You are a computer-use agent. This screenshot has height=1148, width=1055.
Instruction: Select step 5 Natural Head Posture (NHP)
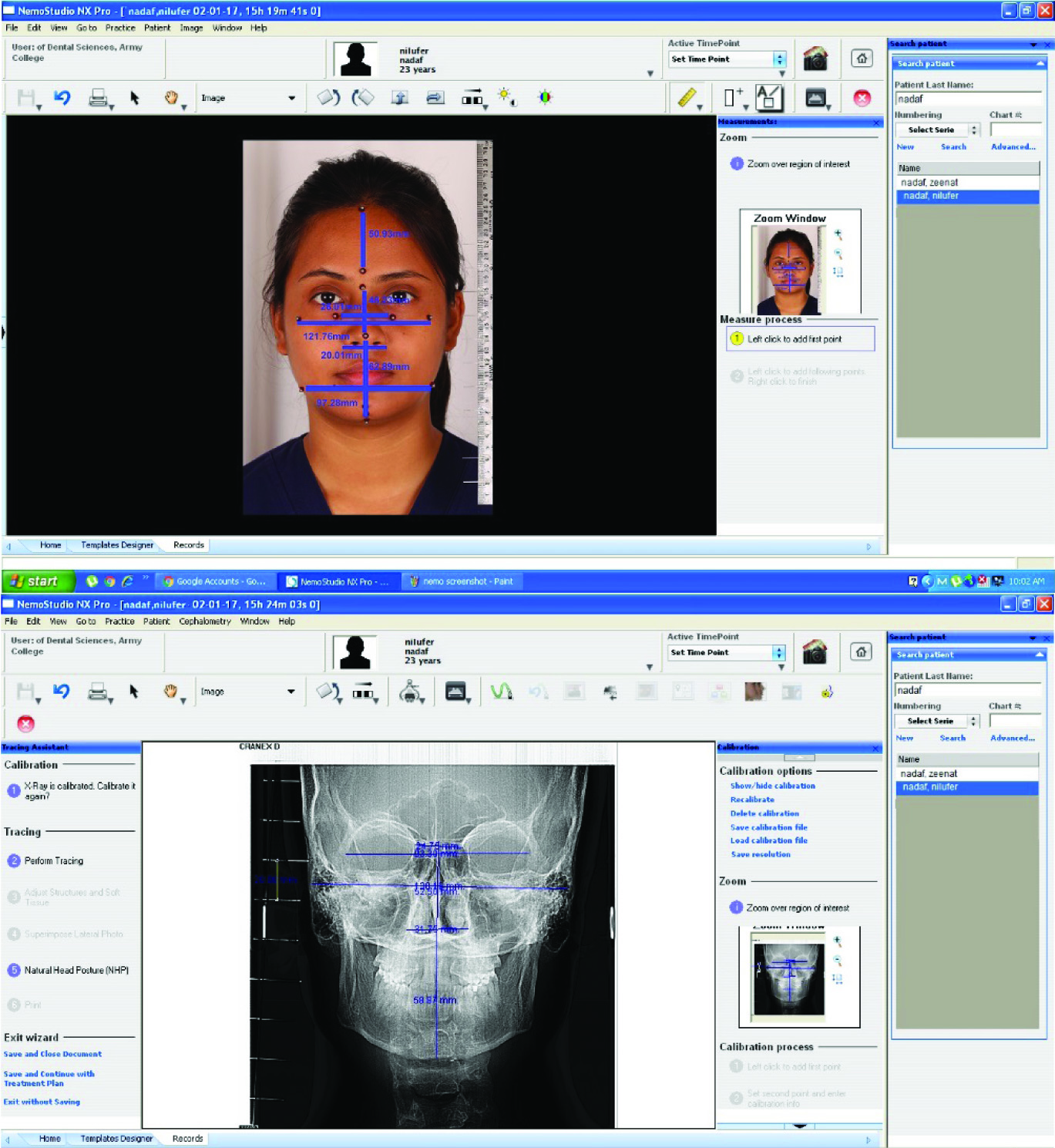(76, 970)
